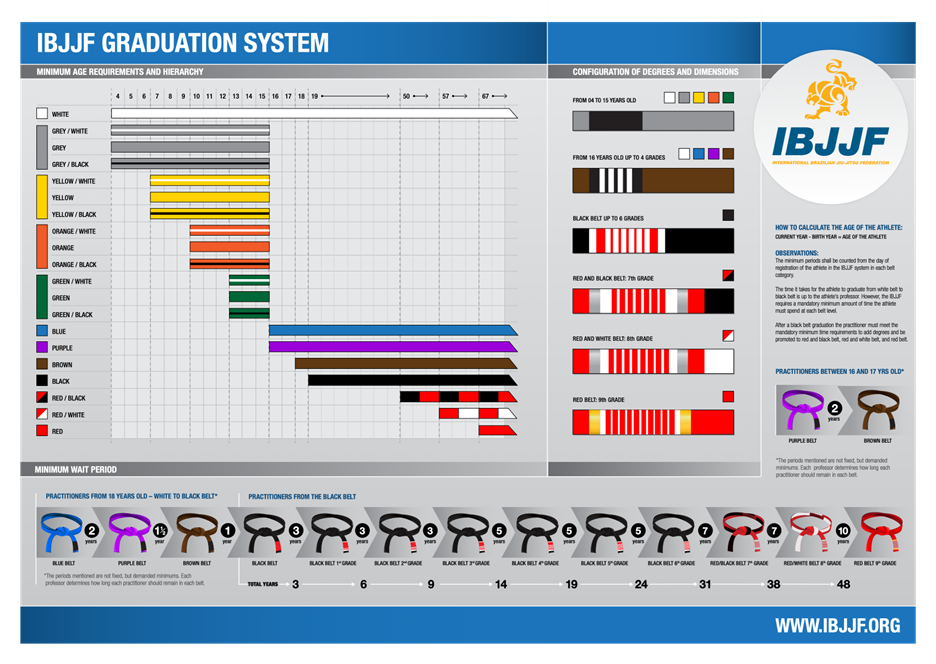Select the purple swatch next to PURPLE label
The width and height of the screenshot is (936, 664).
tap(42, 347)
